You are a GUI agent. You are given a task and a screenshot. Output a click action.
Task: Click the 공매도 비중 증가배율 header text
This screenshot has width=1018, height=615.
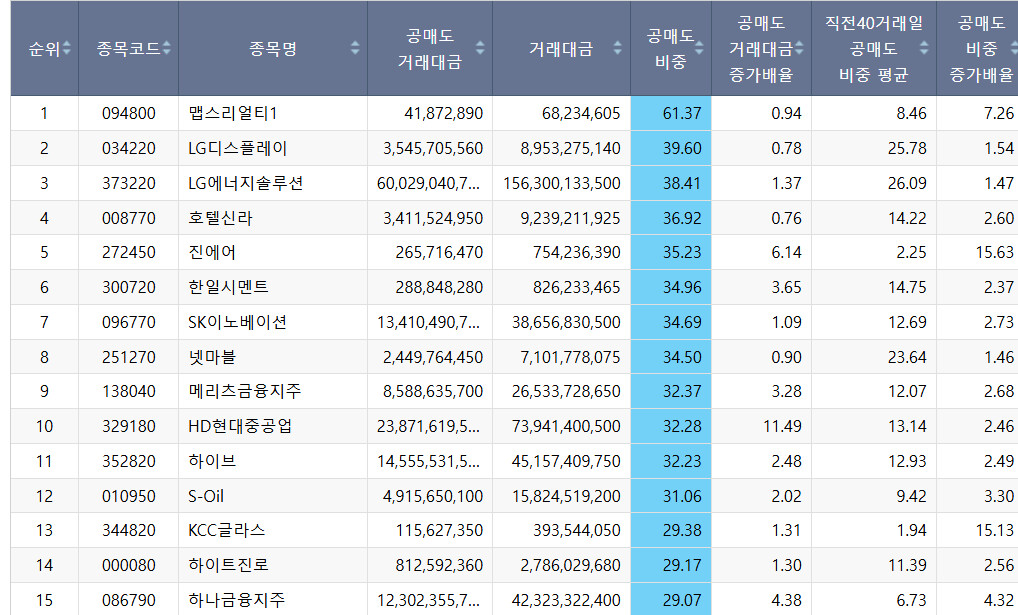[x=980, y=48]
